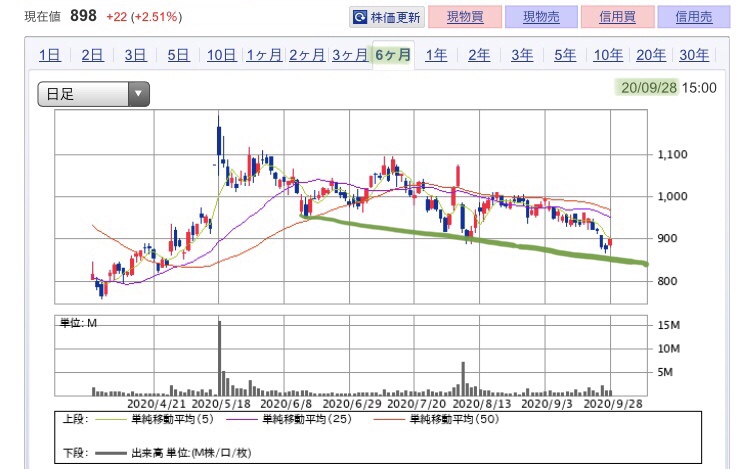Screen dimensions: 737x469
Task: Click the +22 (+2.51%) change value
Action: pos(144,17)
